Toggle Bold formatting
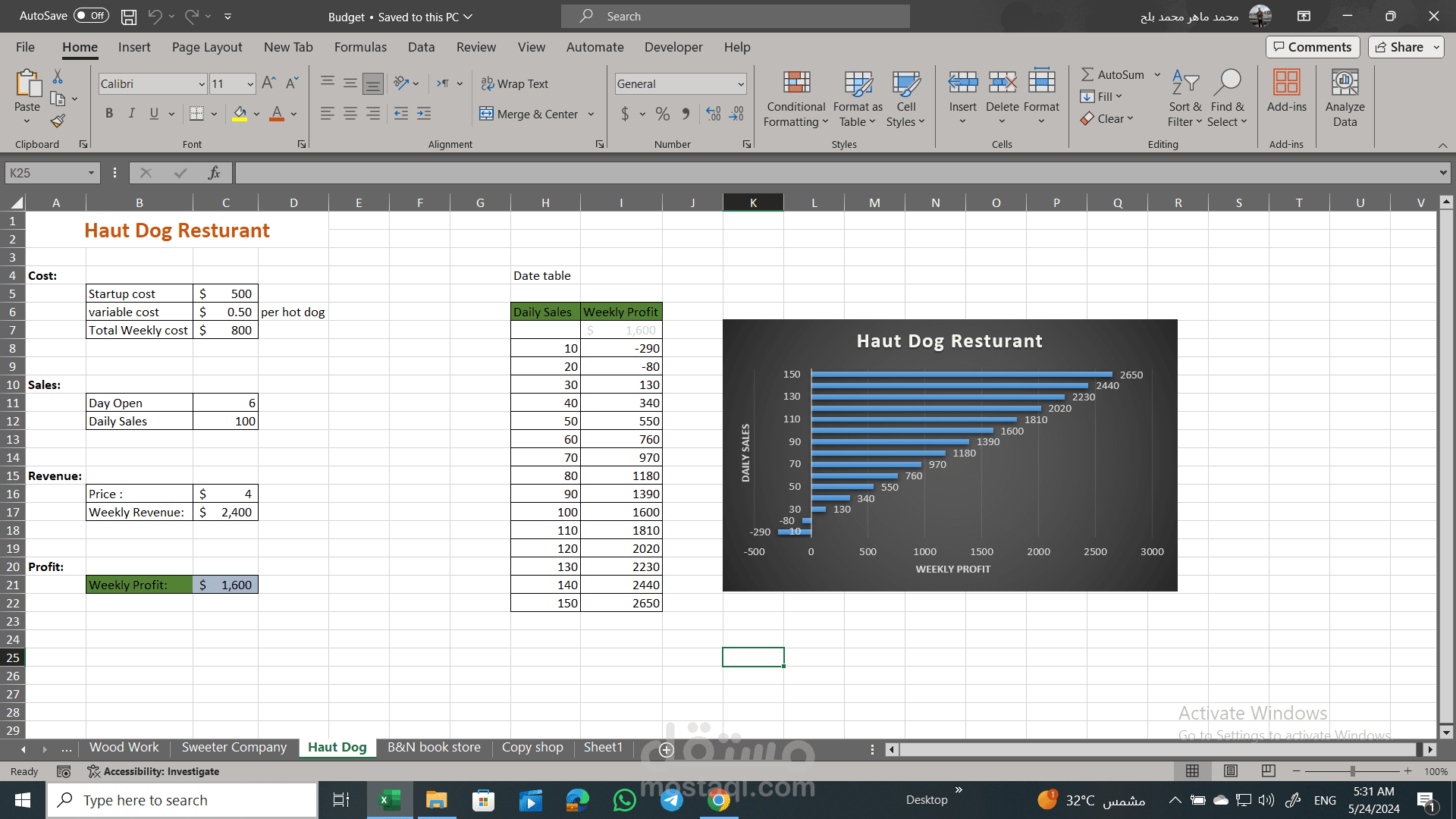The height and width of the screenshot is (819, 1456). [109, 114]
